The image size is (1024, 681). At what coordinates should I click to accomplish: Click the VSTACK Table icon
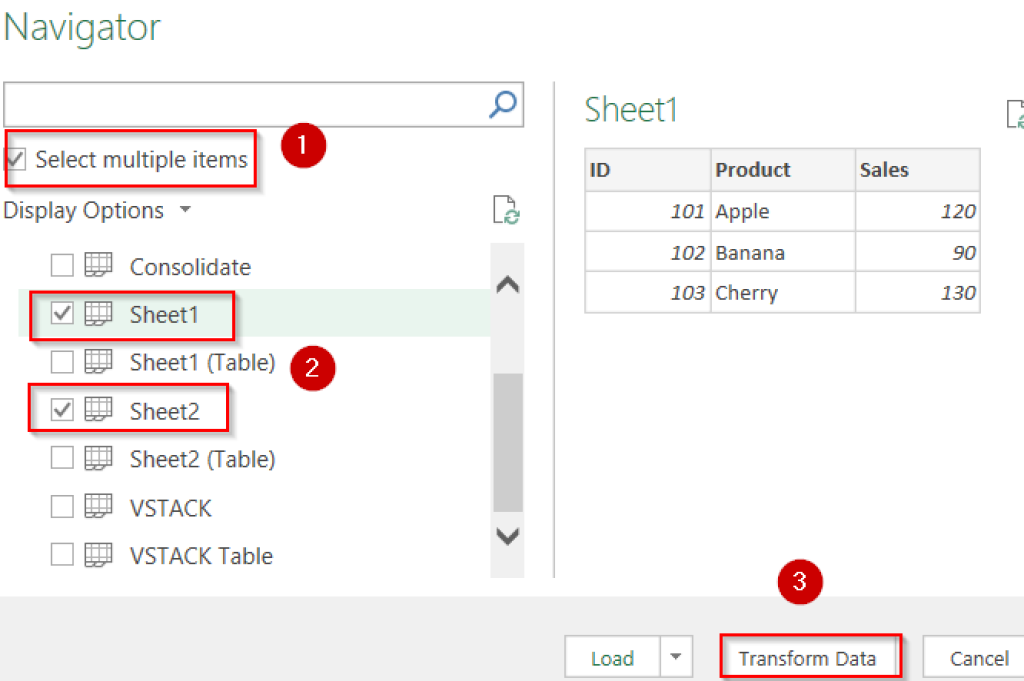[97, 555]
